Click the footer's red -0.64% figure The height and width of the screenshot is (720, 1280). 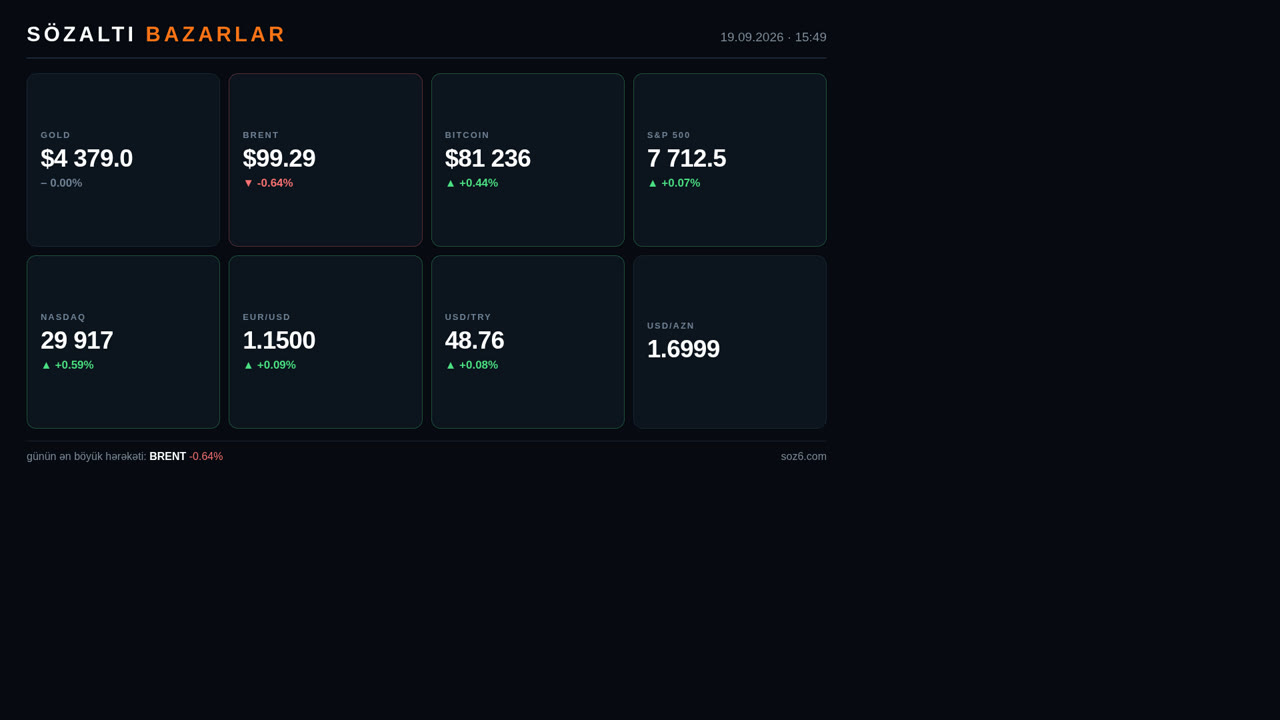coord(206,456)
